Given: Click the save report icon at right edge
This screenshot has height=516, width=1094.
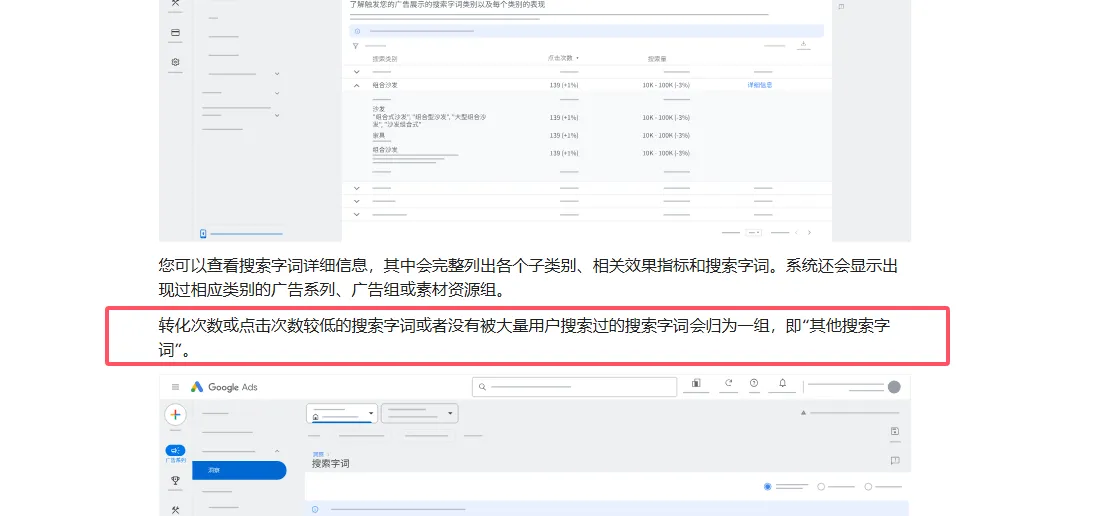Looking at the screenshot, I should tap(894, 432).
